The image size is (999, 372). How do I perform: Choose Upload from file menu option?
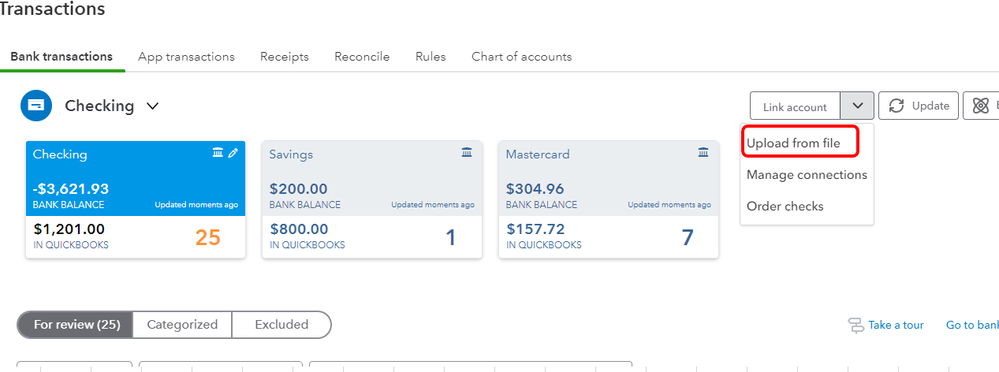794,143
